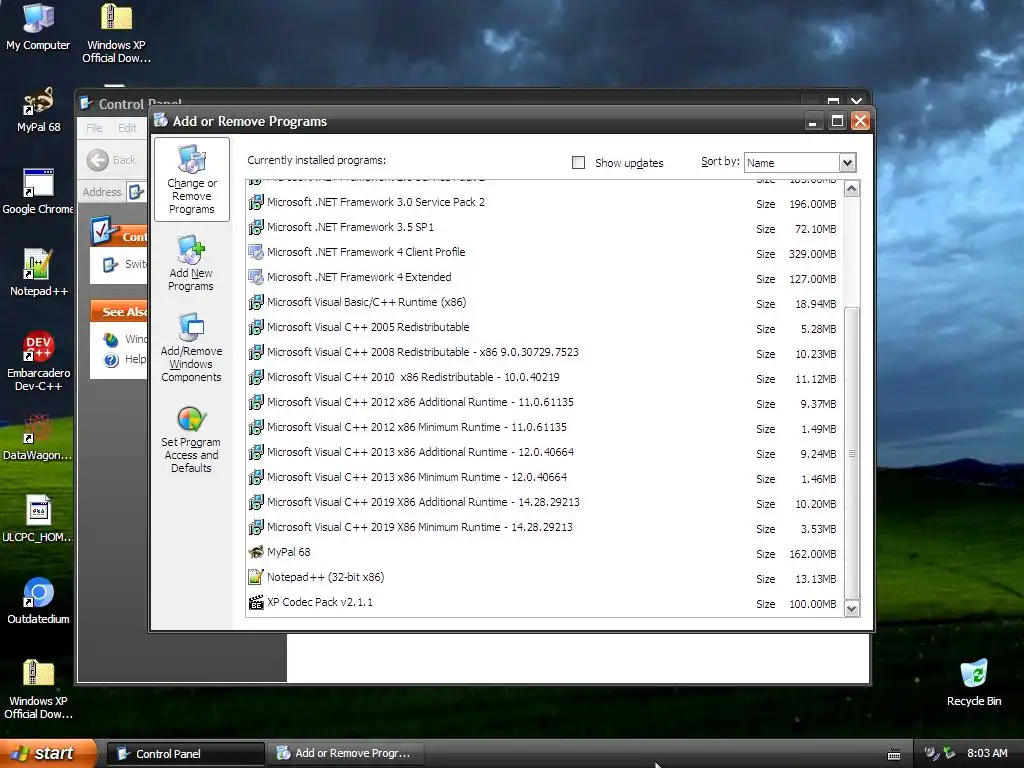Open the Sort by Name dropdown
Viewport: 1024px width, 768px height.
tap(847, 163)
